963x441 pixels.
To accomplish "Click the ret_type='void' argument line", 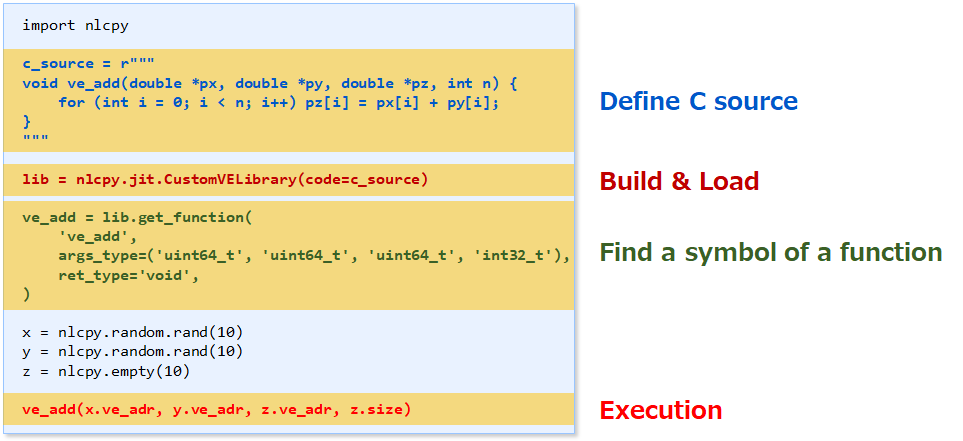I will point(128,275).
